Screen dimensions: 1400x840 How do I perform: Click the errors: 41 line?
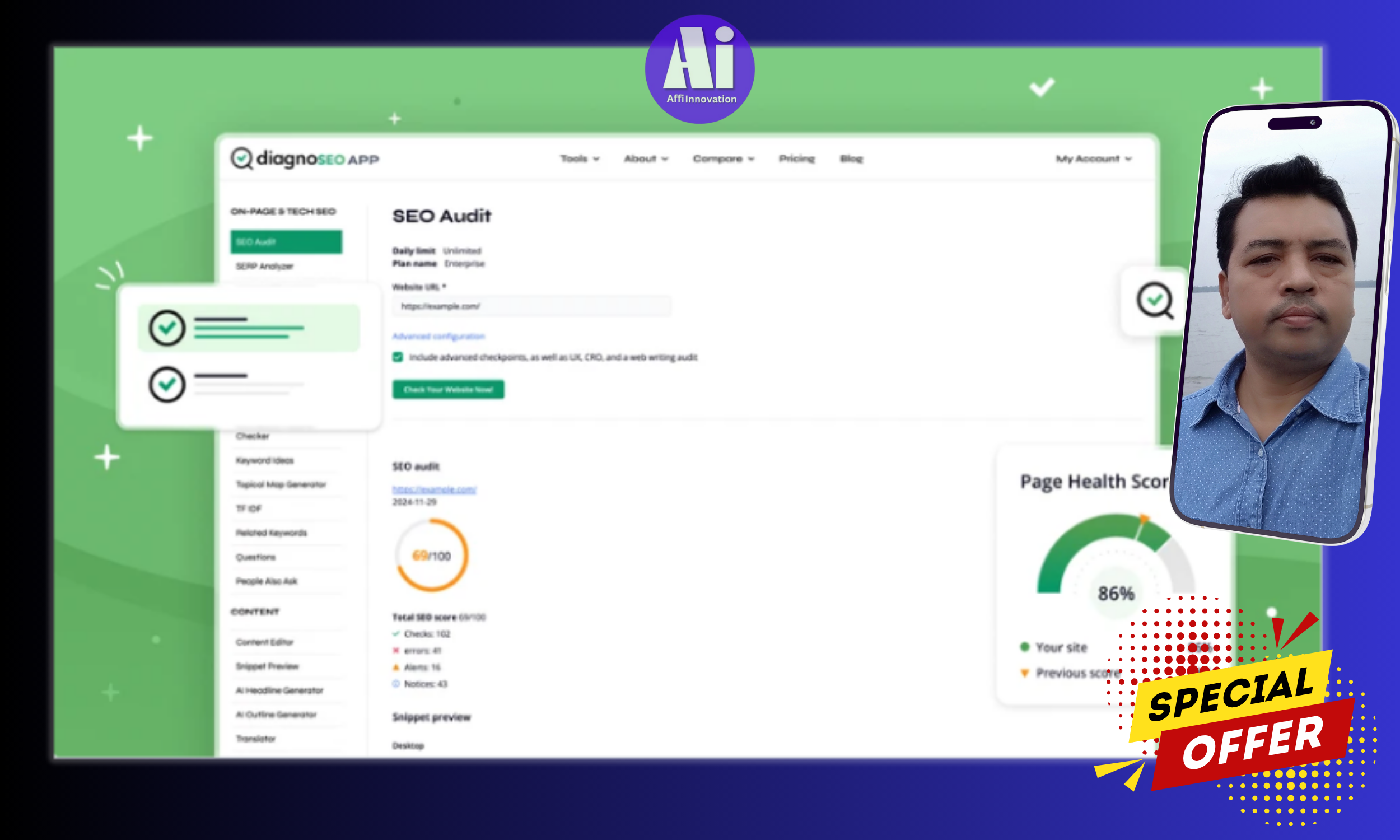click(417, 650)
